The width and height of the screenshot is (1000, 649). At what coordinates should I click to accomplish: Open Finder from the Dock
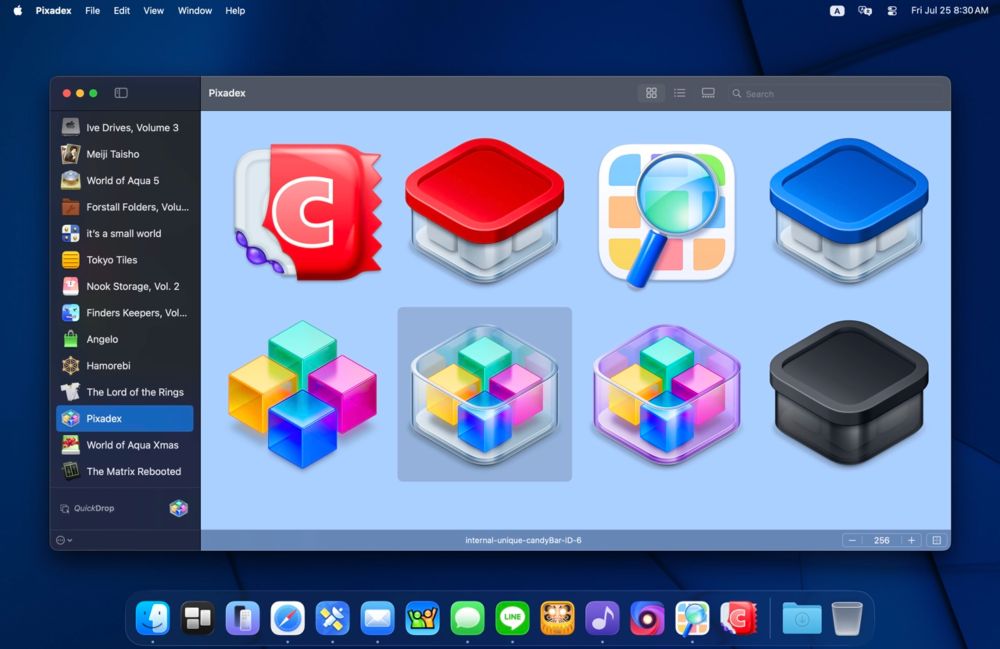click(153, 618)
